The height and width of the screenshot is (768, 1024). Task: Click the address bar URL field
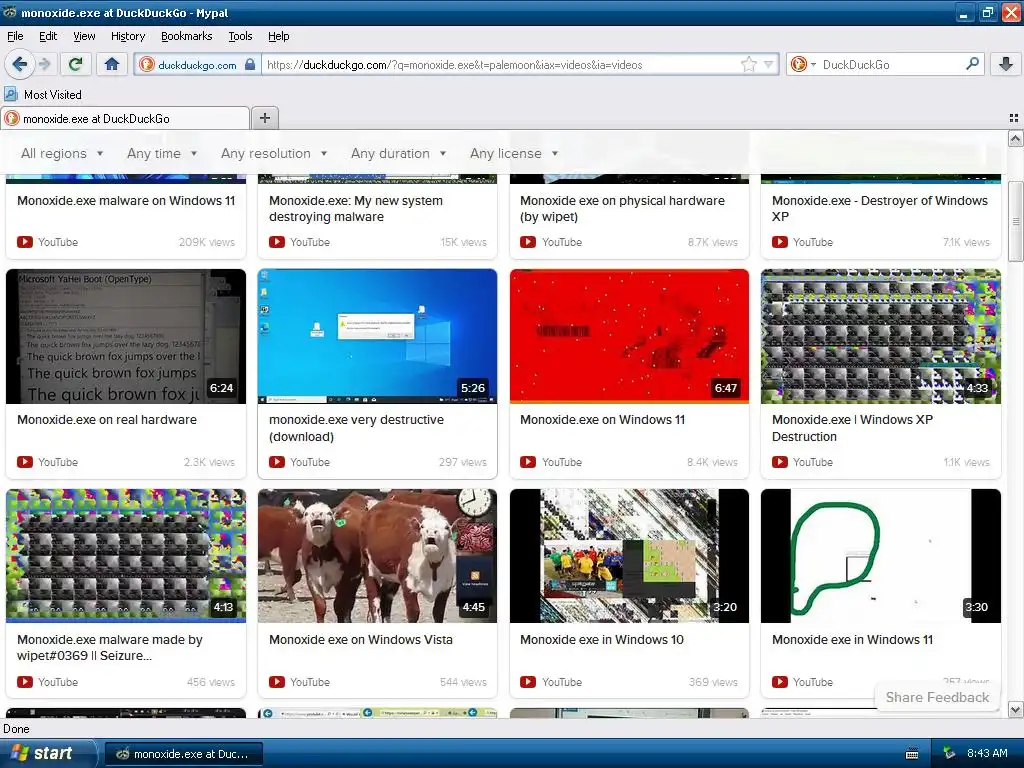[x=500, y=65]
